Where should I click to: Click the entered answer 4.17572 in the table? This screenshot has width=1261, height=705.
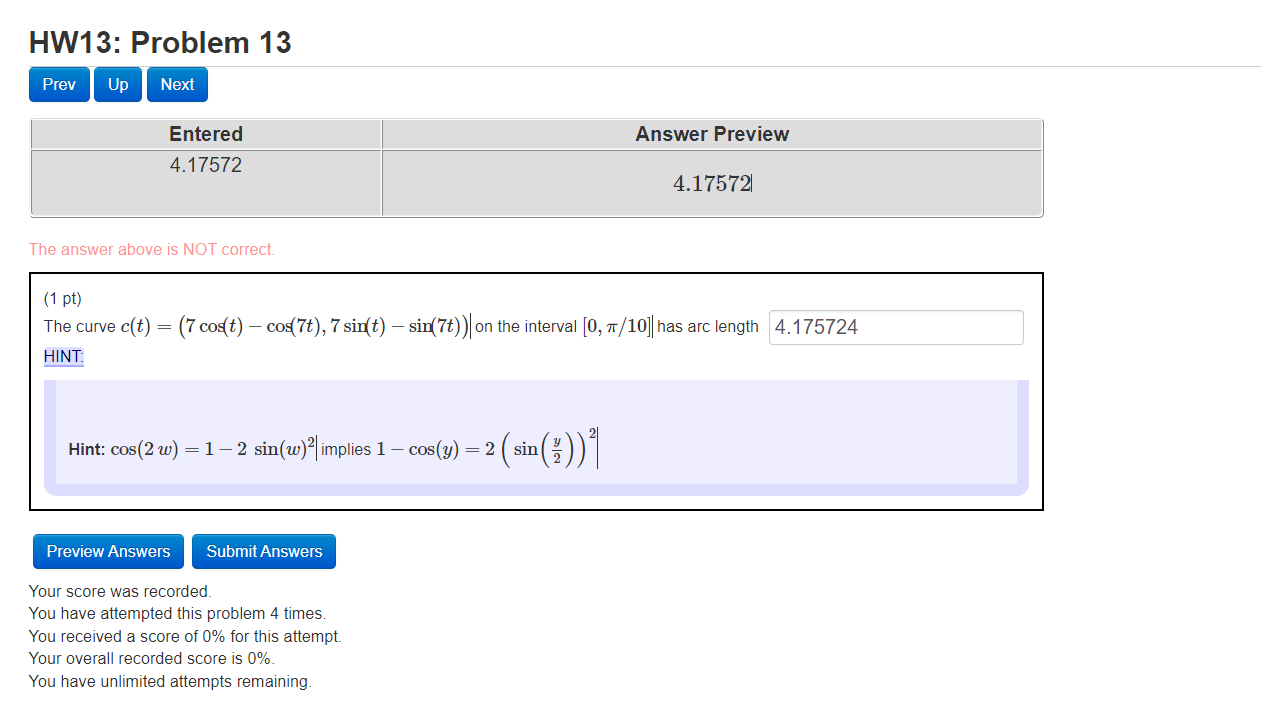(206, 164)
